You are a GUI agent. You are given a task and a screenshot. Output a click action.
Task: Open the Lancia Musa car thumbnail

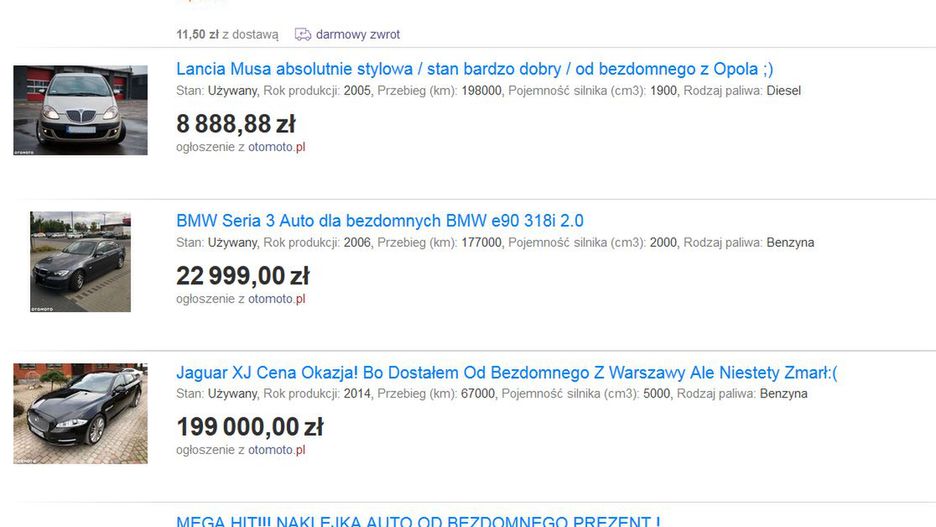tap(80, 110)
